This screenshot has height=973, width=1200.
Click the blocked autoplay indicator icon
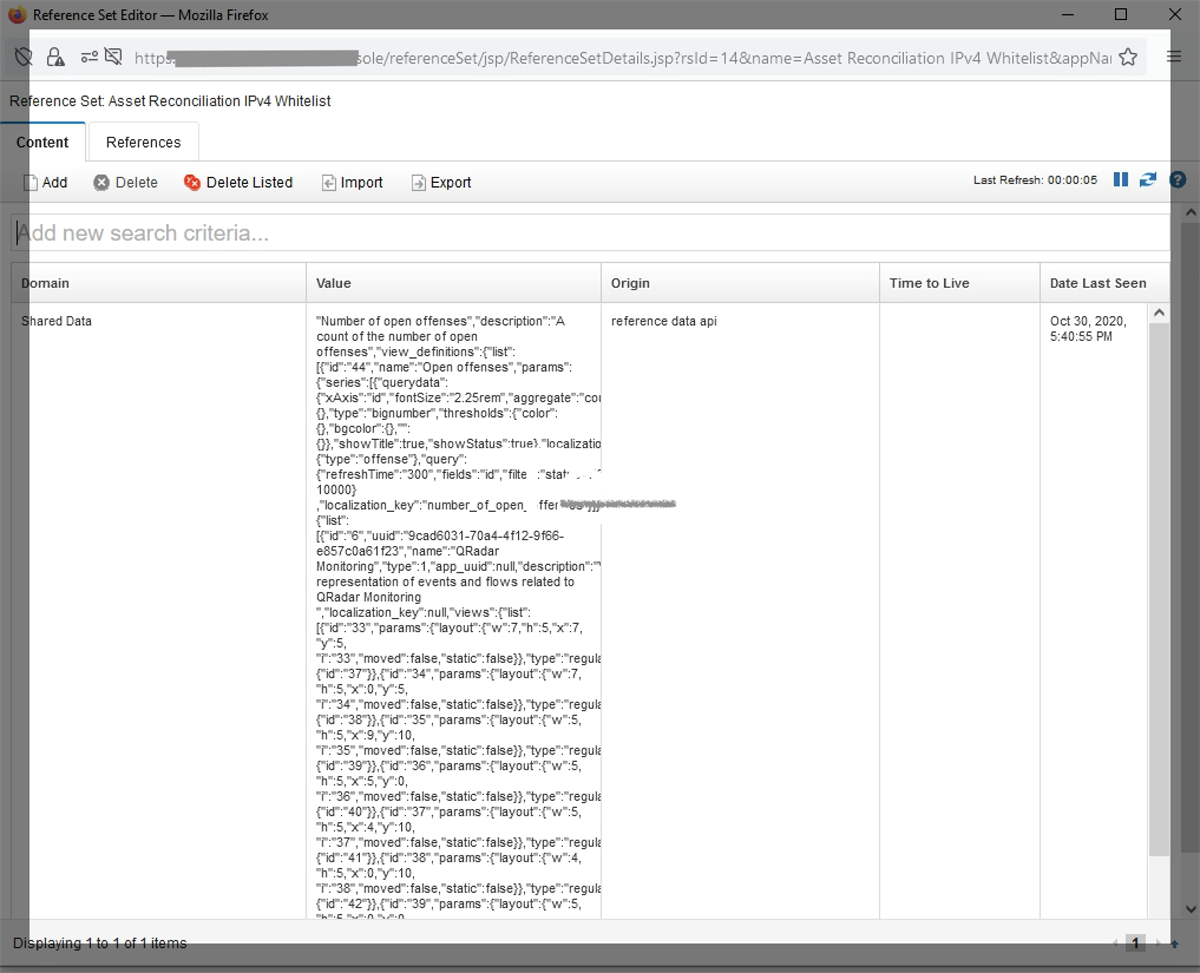click(x=113, y=57)
